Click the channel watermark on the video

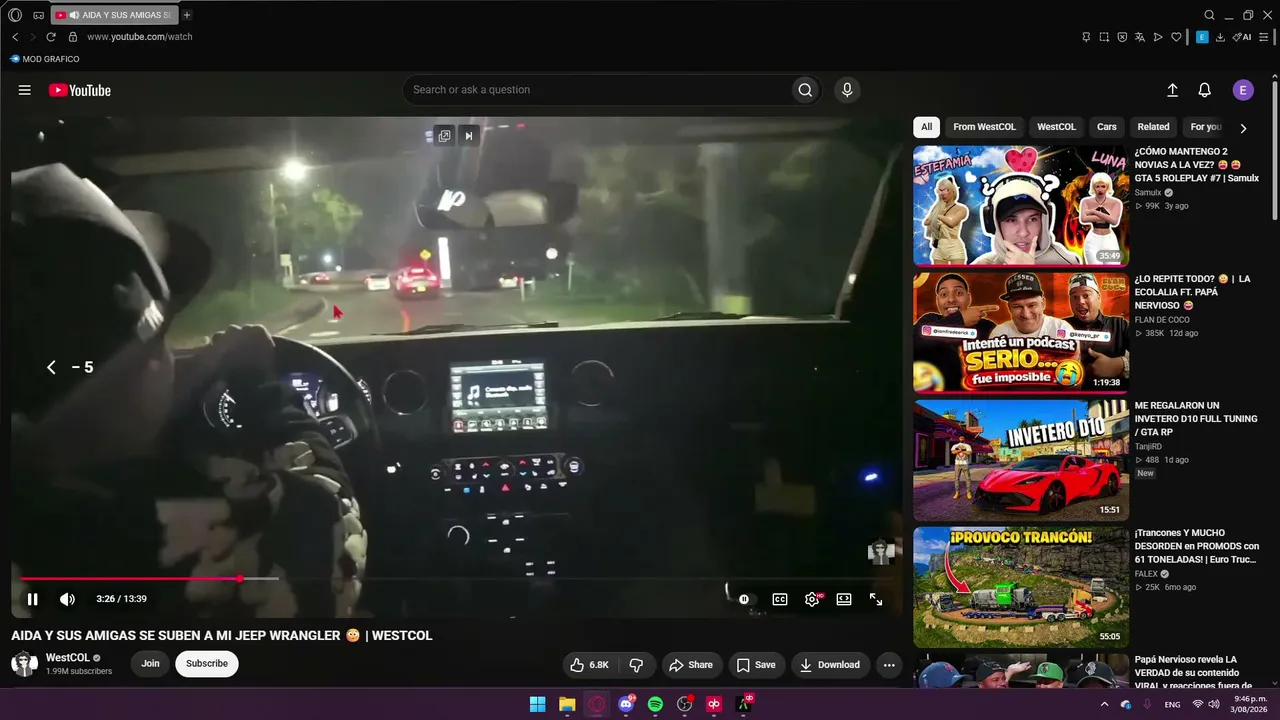(880, 551)
